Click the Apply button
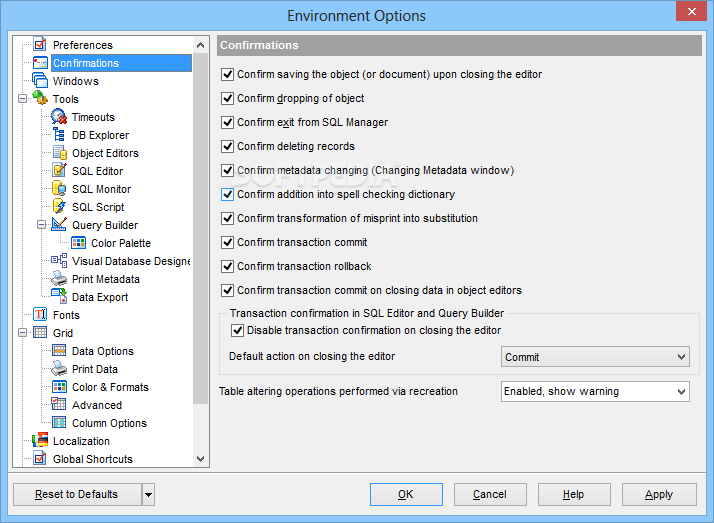The width and height of the screenshot is (714, 523). [x=659, y=494]
